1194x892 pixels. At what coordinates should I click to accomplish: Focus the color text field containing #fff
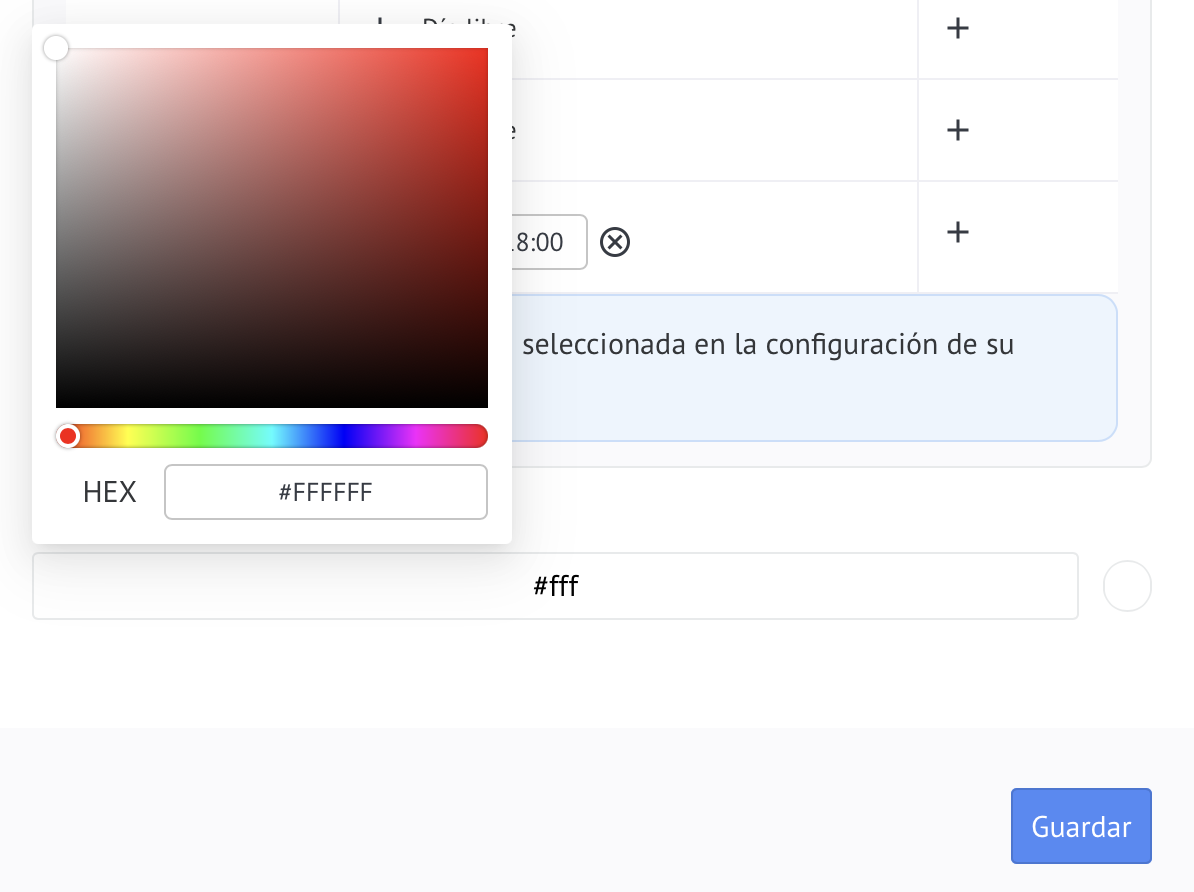[555, 586]
